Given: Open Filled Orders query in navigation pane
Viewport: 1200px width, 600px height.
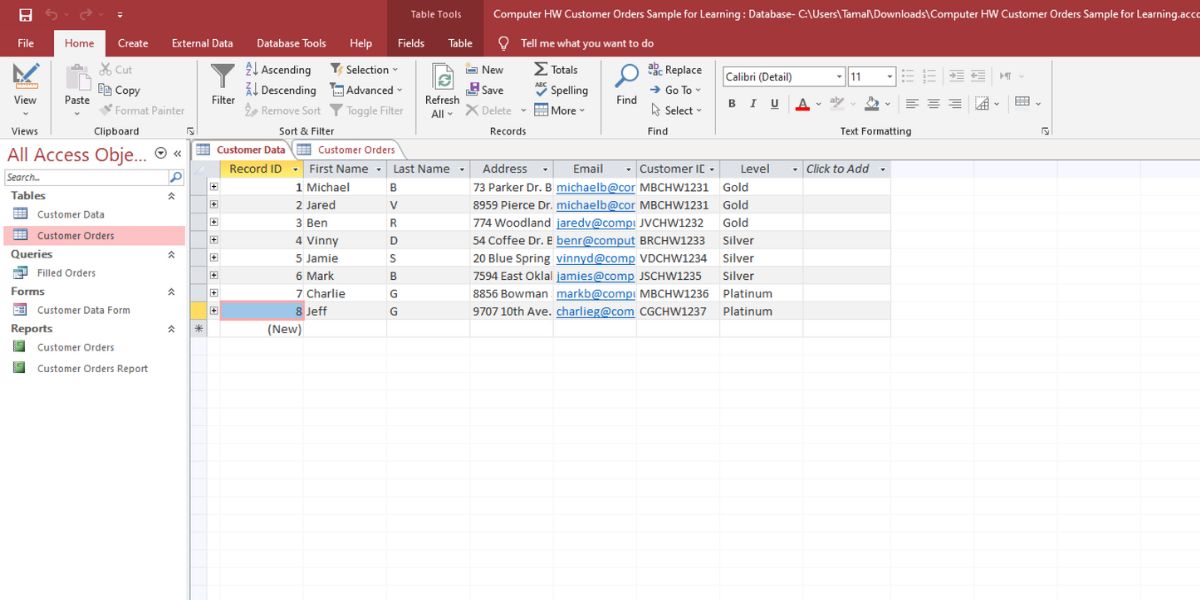Looking at the screenshot, I should click(66, 273).
